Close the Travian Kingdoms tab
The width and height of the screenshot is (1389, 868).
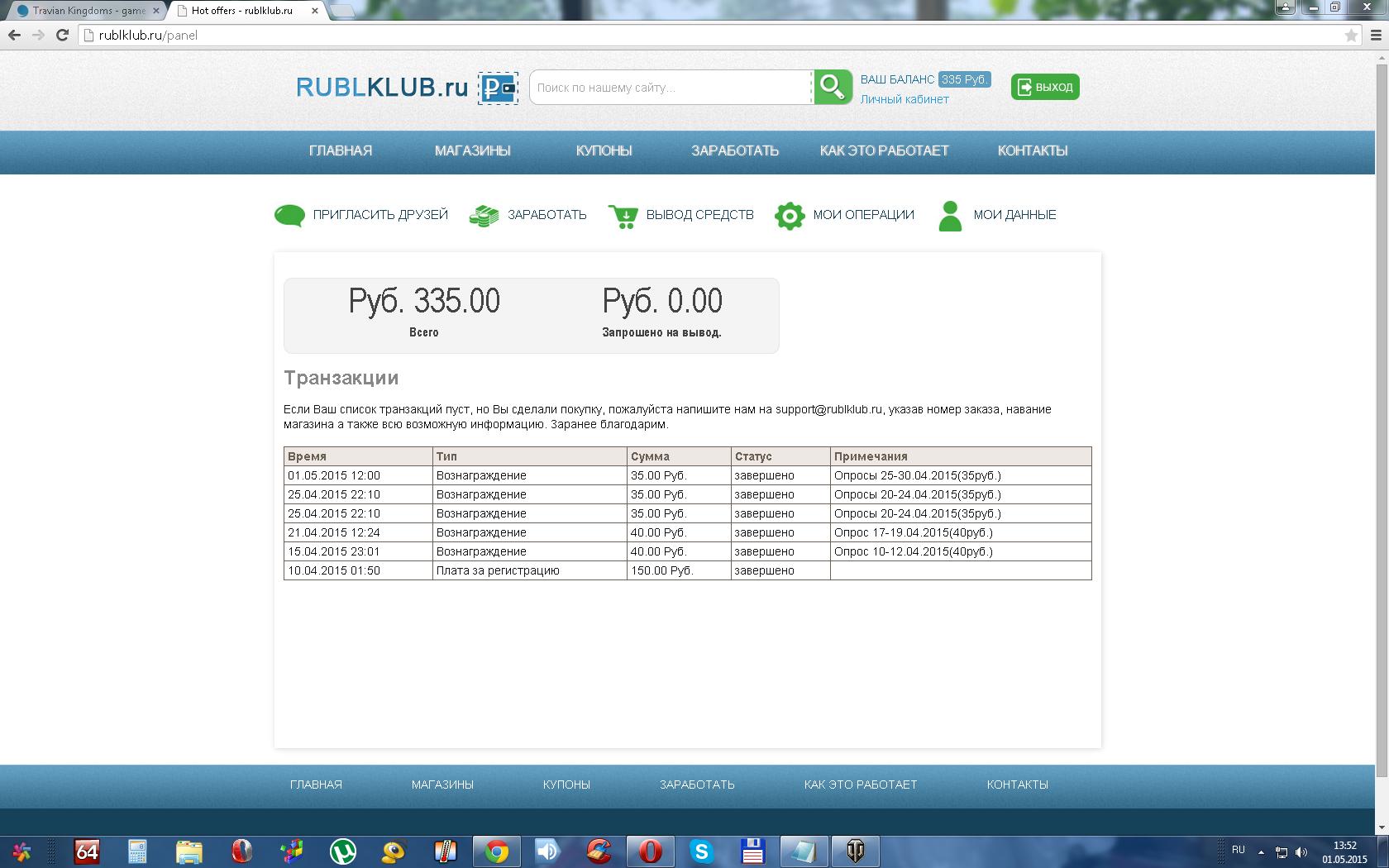tap(156, 11)
